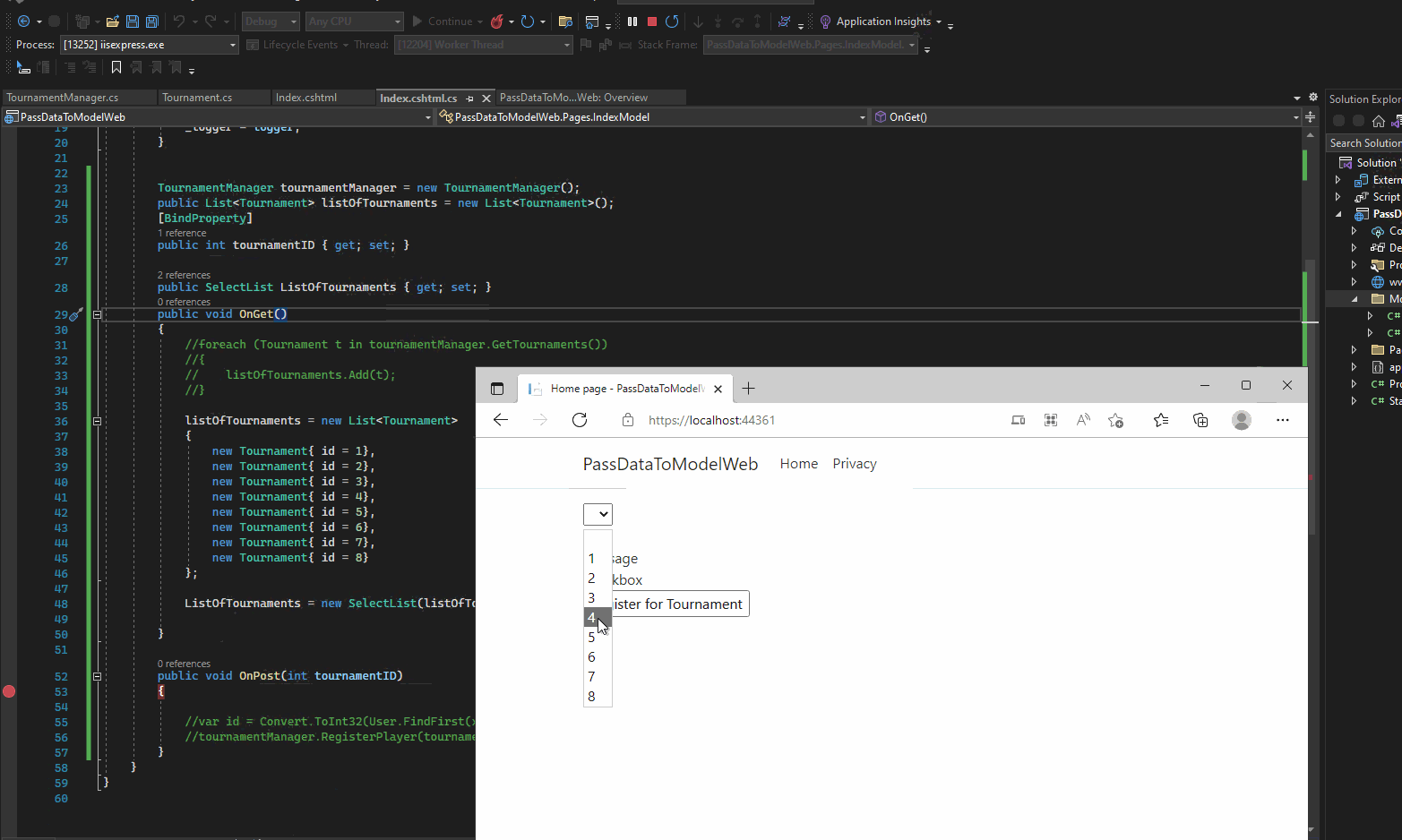Select option 7 in dropdown list
The image size is (1402, 840).
point(598,677)
